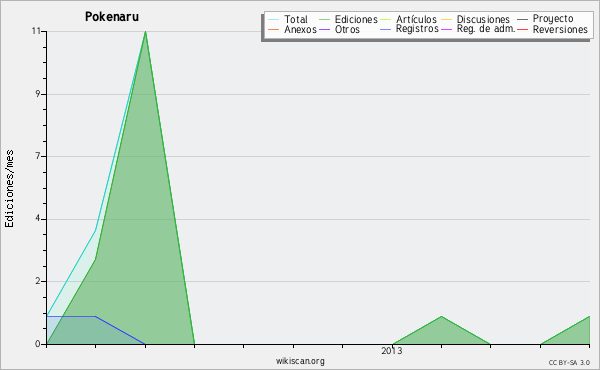
Task: Click the blue Registros legend line swatch
Action: pos(386,29)
